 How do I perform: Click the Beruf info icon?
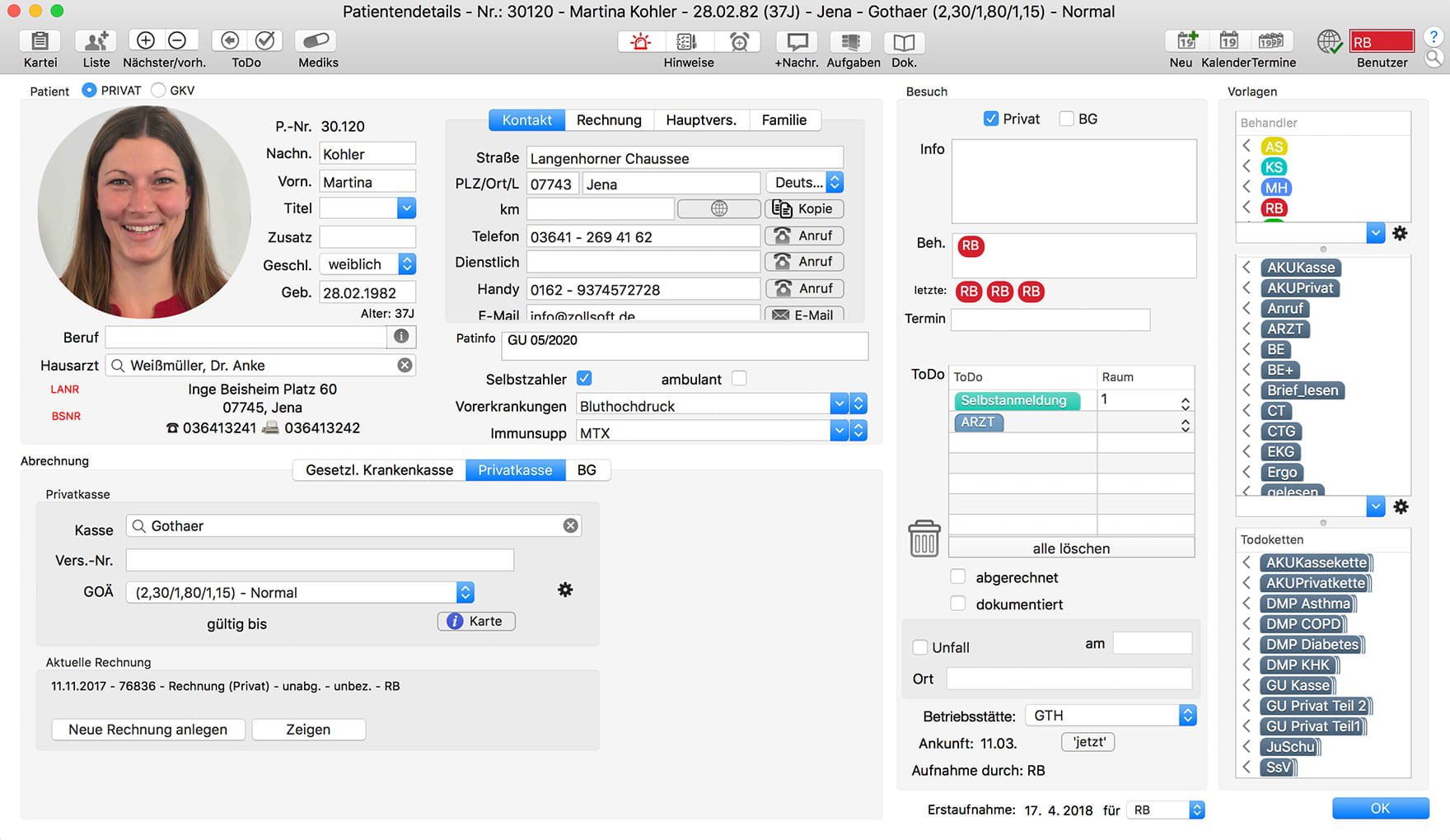tap(401, 336)
